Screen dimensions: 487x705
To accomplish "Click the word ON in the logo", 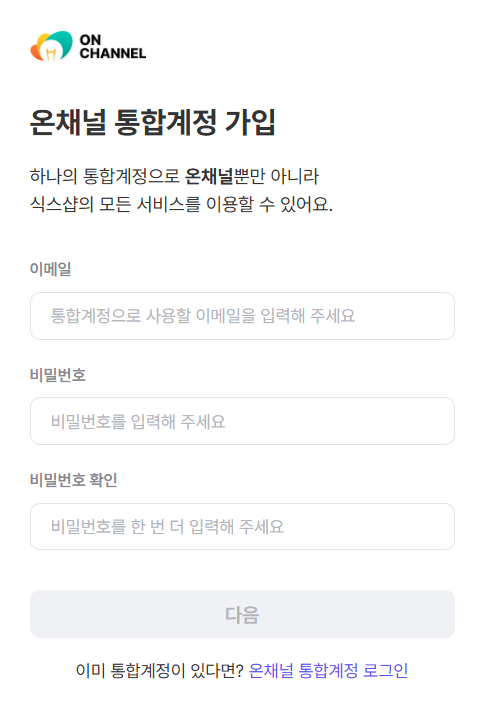I will [x=90, y=40].
